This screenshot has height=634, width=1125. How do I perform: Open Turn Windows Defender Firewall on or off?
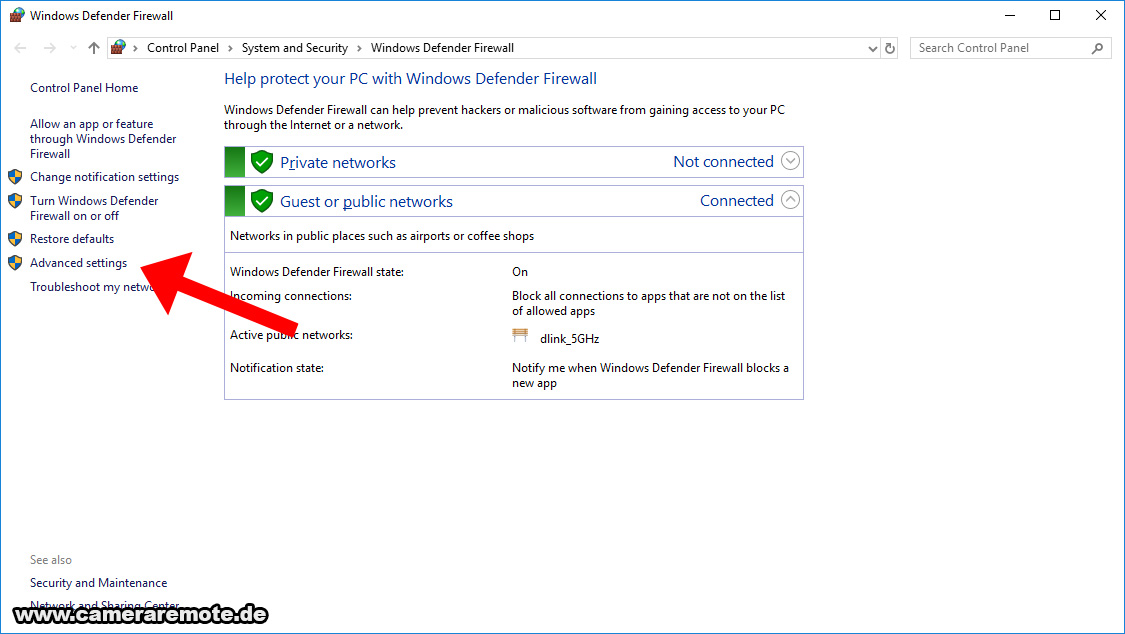[x=94, y=208]
